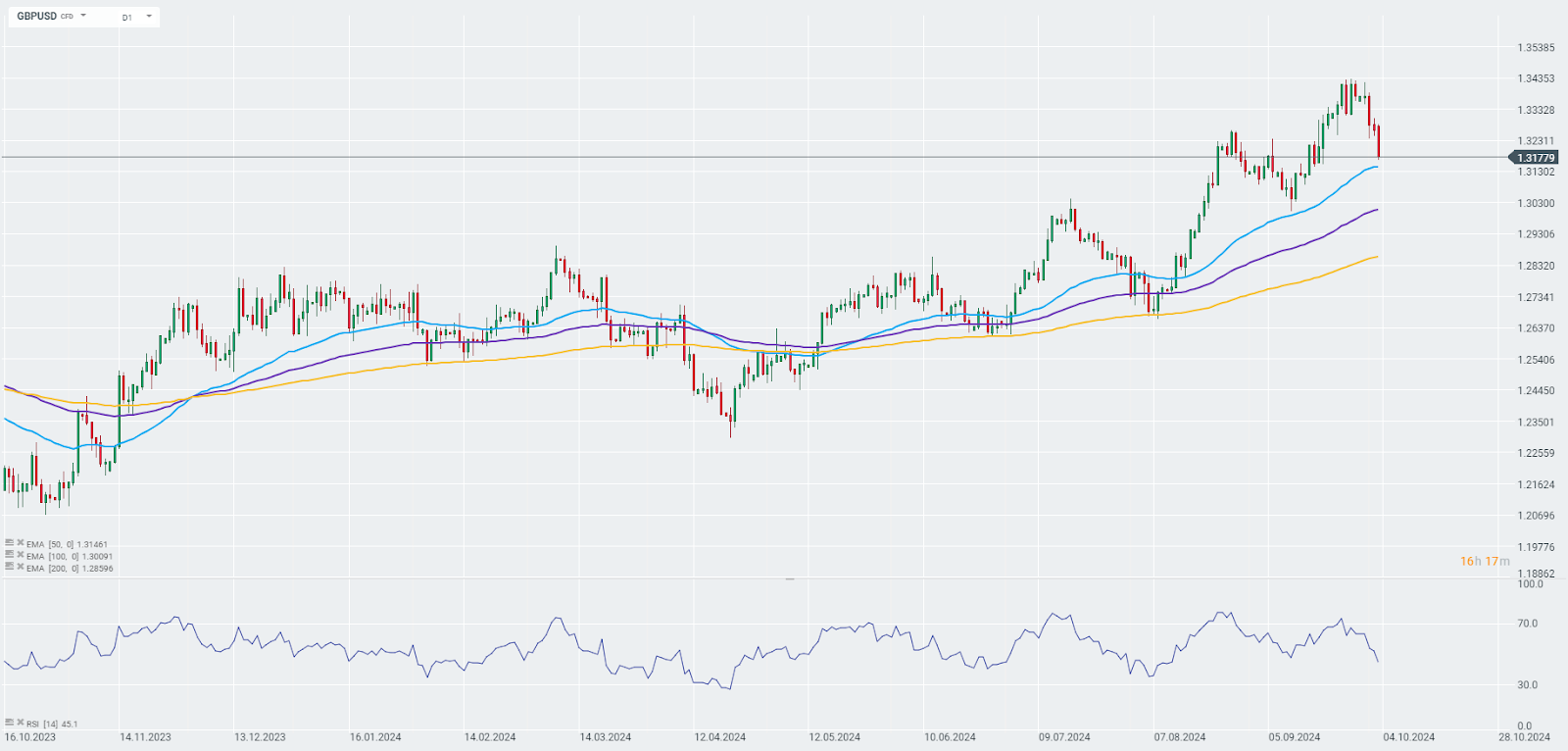The width and height of the screenshot is (1568, 751).
Task: Click the RSI 70.0 level label
Action: (1527, 624)
